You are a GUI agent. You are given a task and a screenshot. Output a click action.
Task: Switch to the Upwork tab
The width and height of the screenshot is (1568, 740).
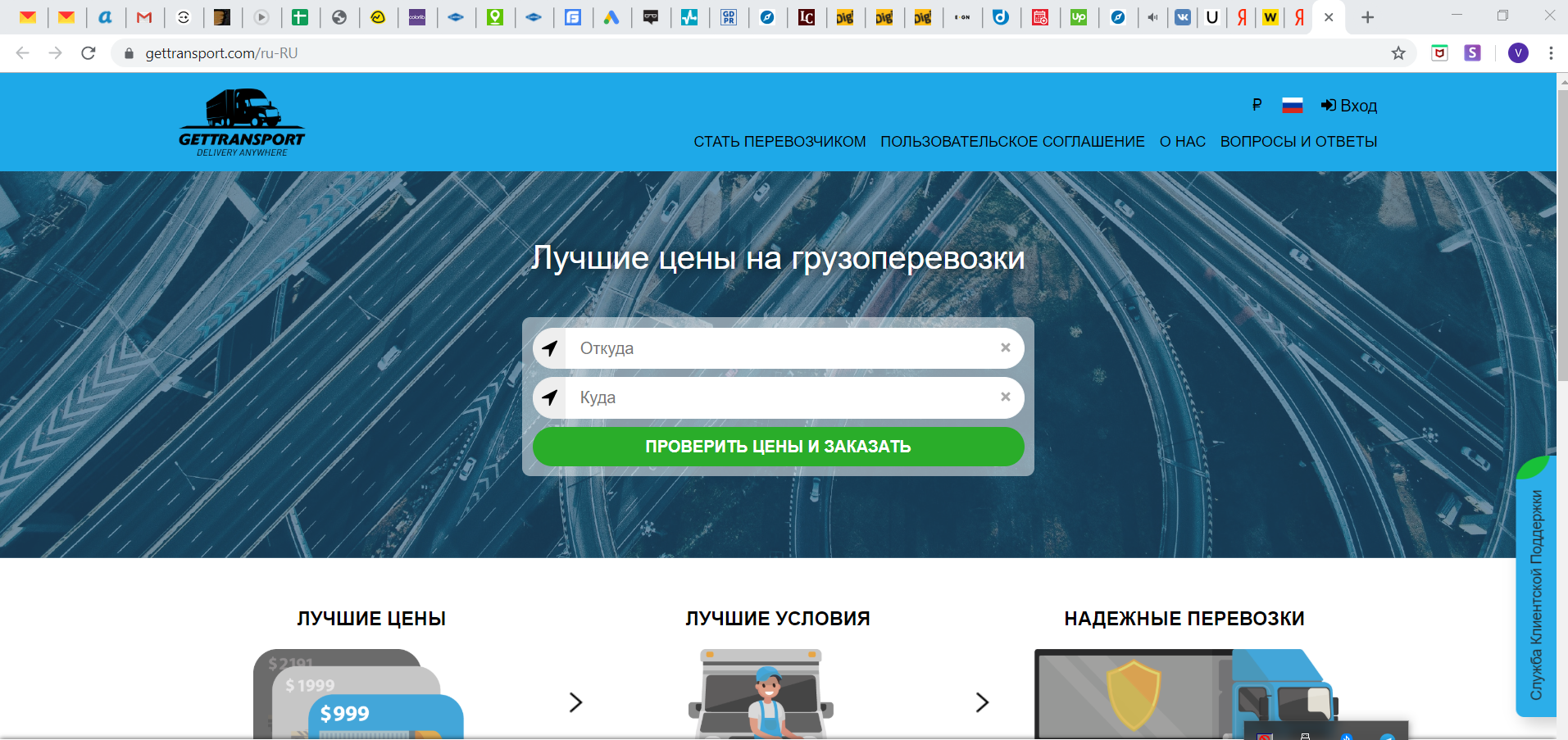point(1079,17)
